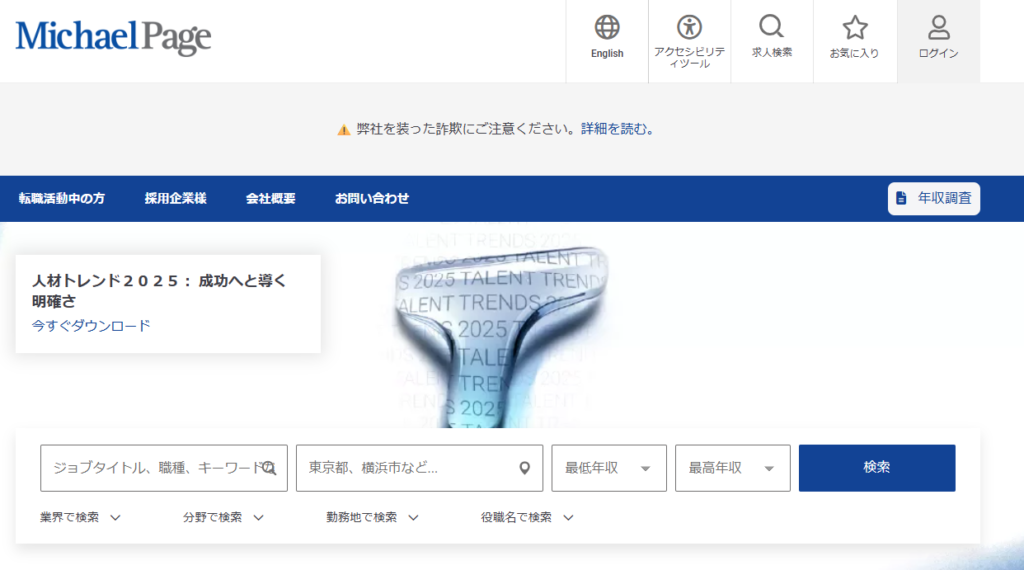The image size is (1024, 570).
Task: Expand 勤務地で検索 section
Action: coord(372,518)
